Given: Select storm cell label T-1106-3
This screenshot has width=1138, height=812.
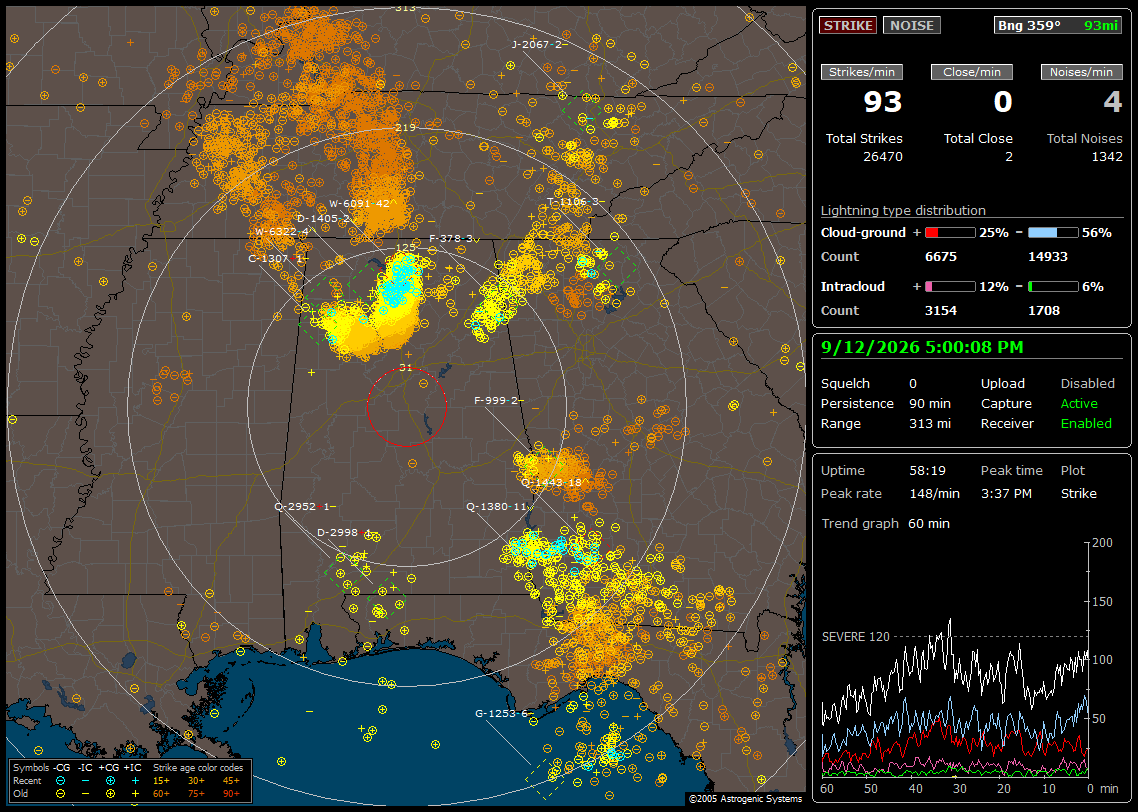Looking at the screenshot, I should (573, 202).
